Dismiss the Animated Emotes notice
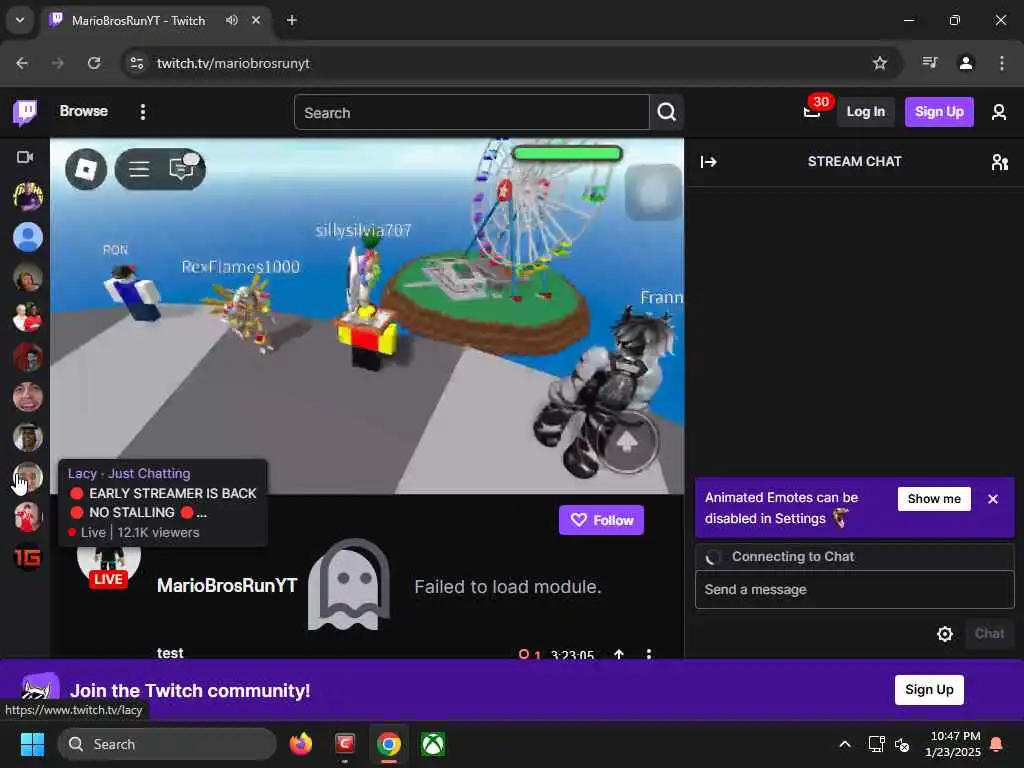This screenshot has width=1024, height=768. click(993, 499)
